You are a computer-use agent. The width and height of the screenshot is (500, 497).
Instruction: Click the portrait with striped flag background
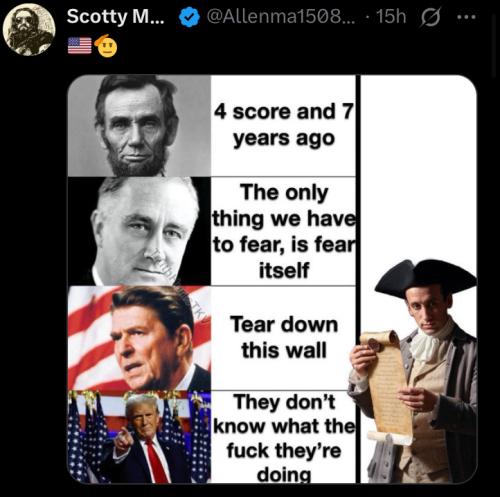pos(139,338)
